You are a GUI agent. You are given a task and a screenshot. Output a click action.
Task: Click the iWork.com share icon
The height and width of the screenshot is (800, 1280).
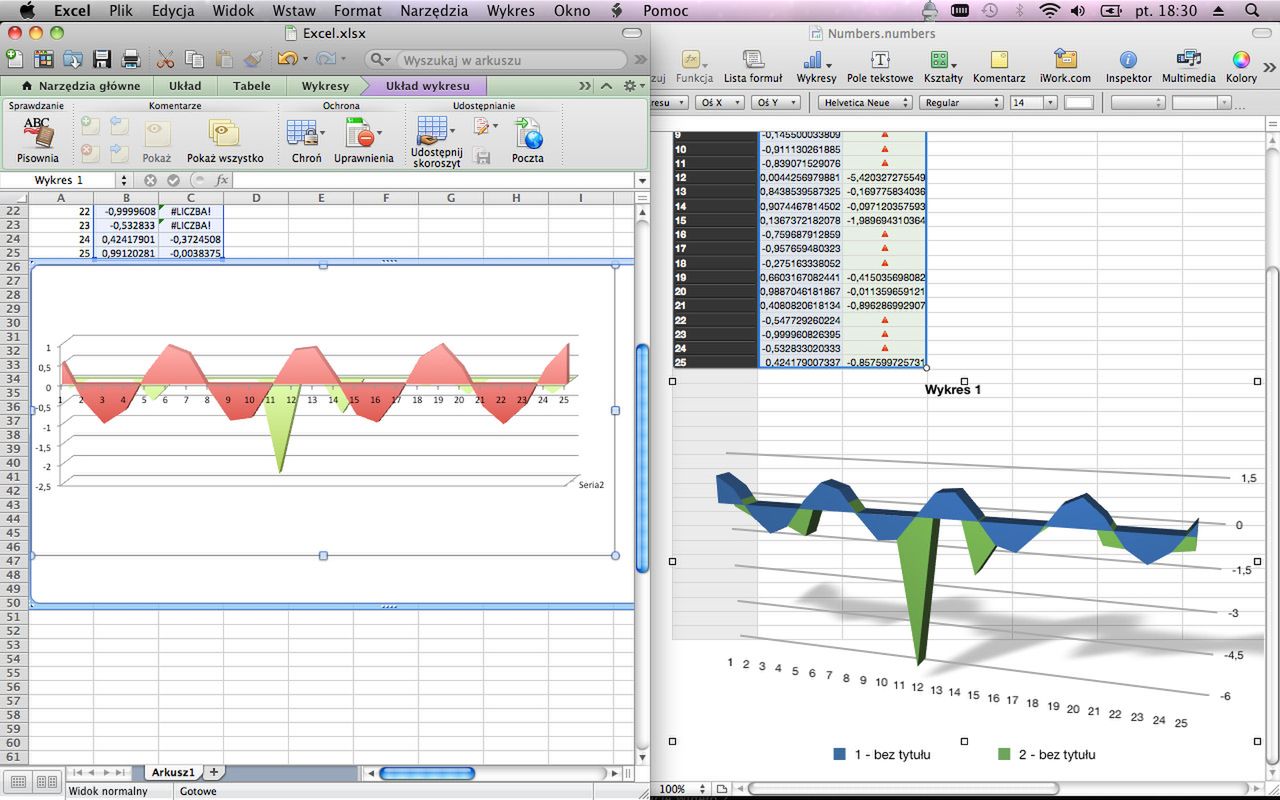pos(1065,65)
